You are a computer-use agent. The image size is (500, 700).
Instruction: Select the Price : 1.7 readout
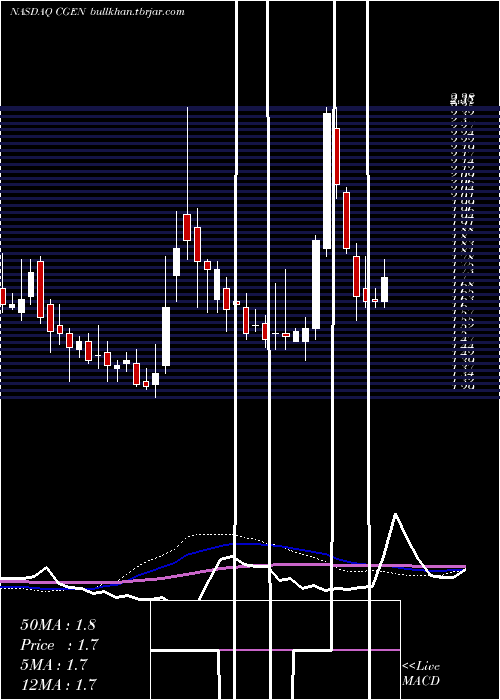tap(59, 645)
